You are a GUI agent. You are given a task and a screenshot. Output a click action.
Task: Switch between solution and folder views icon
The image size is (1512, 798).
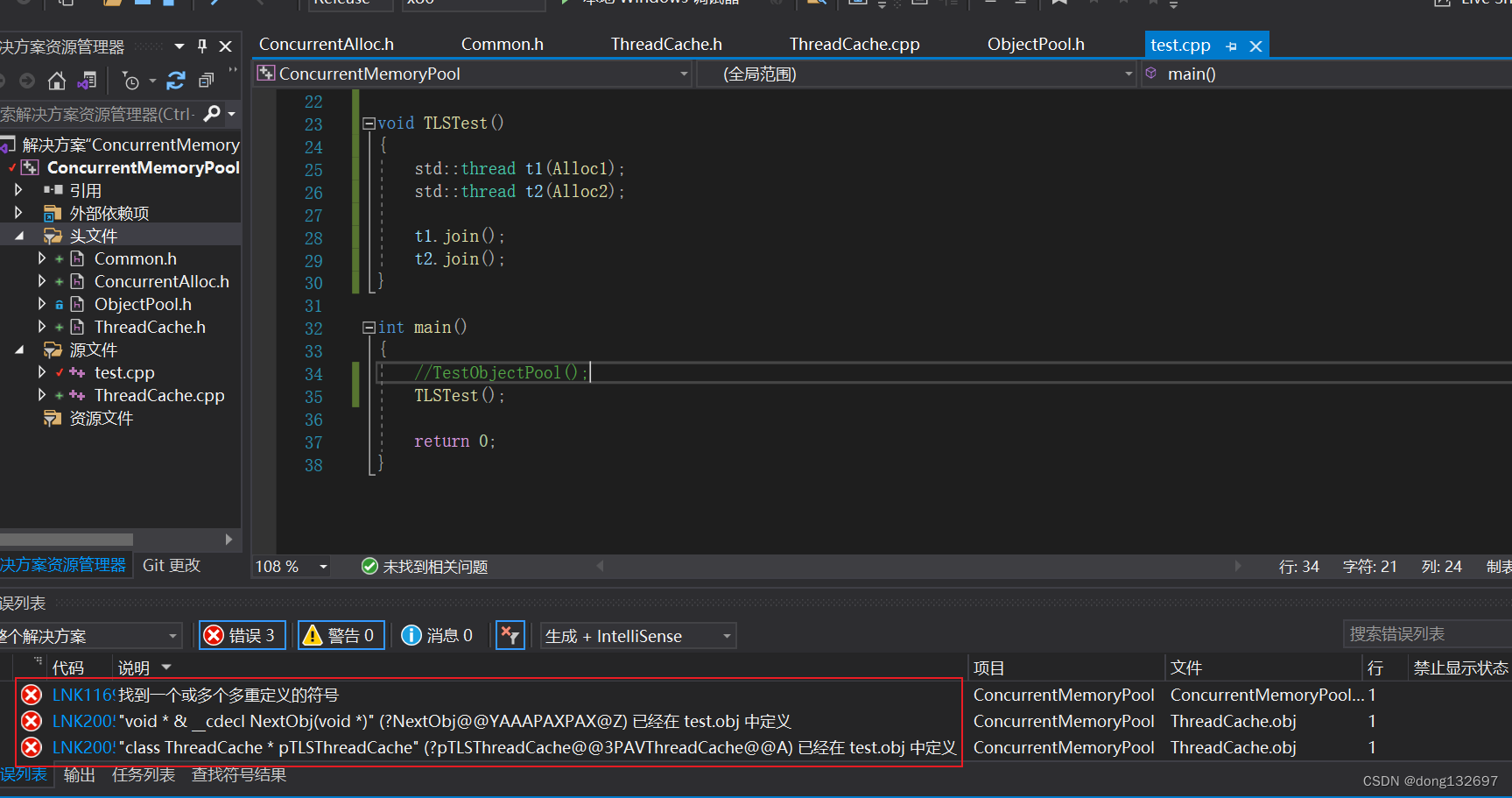[x=87, y=81]
